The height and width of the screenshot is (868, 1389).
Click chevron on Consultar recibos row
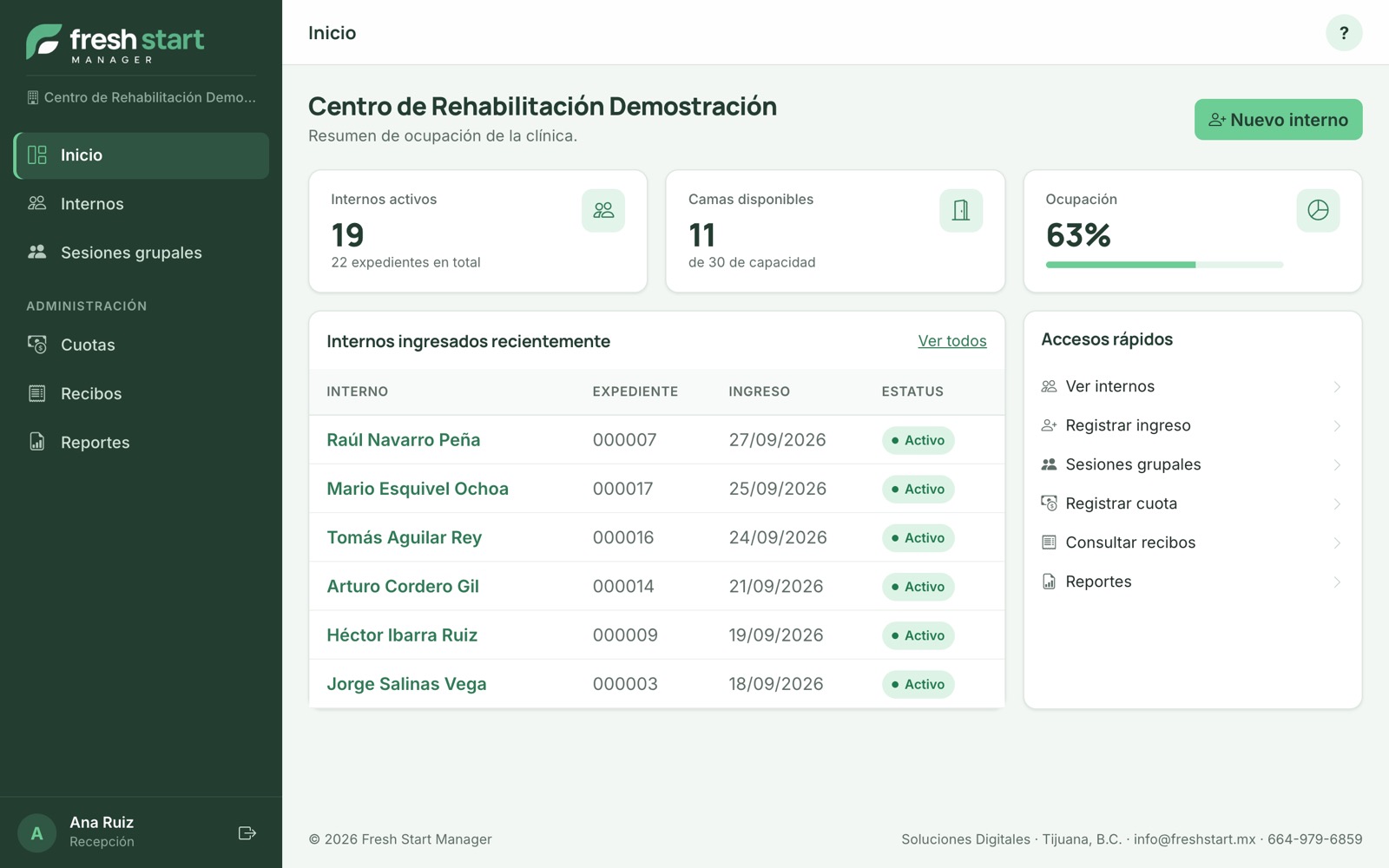[1337, 543]
